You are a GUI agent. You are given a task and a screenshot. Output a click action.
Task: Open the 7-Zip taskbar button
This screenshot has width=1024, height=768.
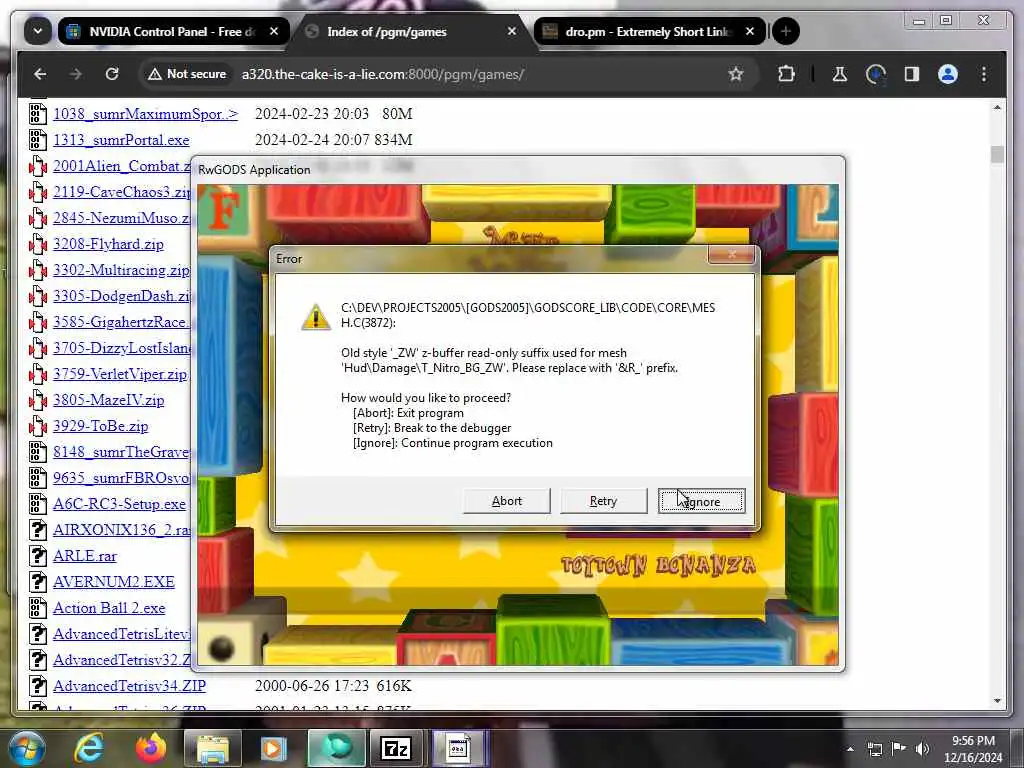coord(396,748)
